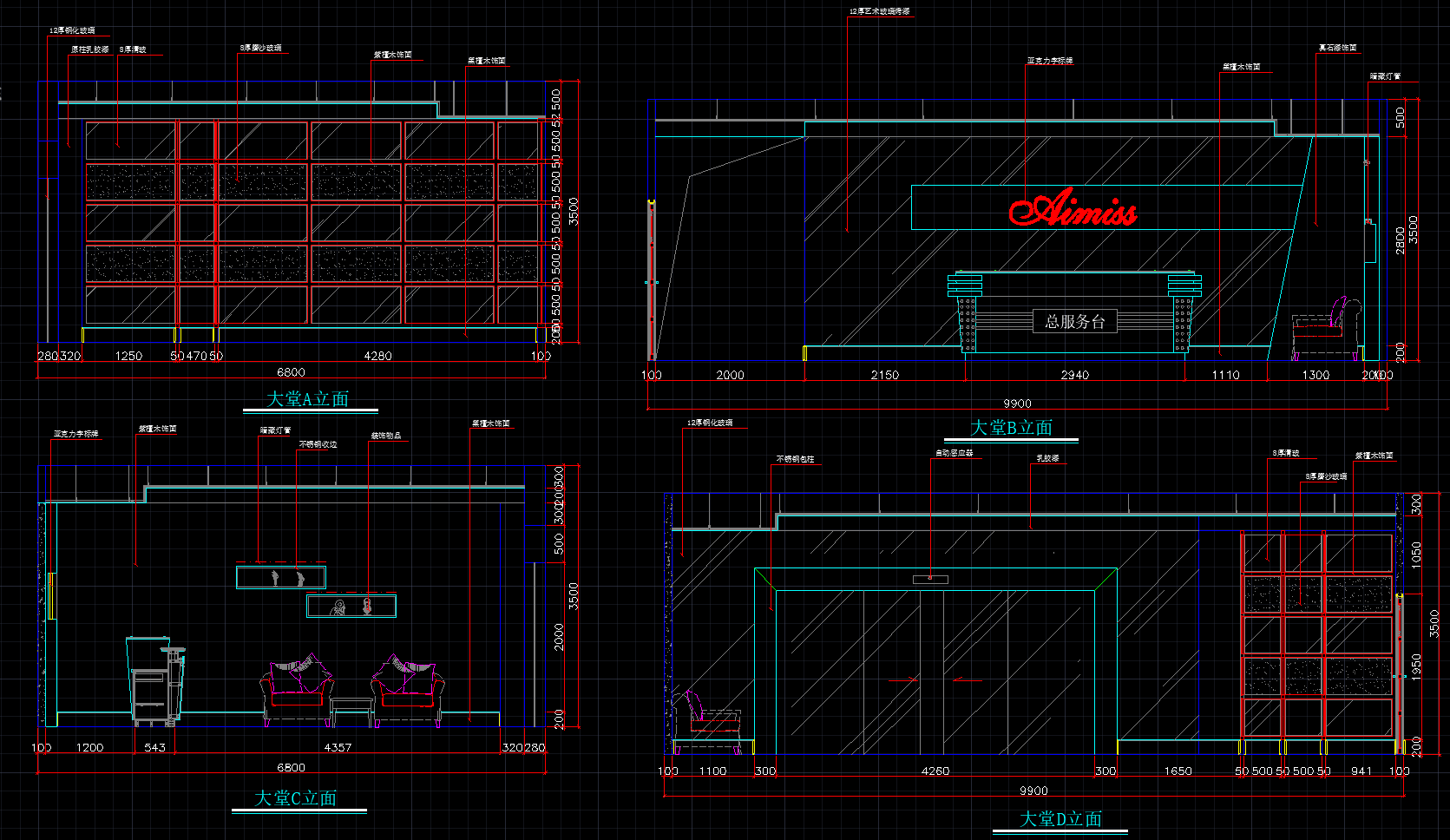Click the red Aimiss logo sign
This screenshot has width=1450, height=840.
click(1073, 209)
